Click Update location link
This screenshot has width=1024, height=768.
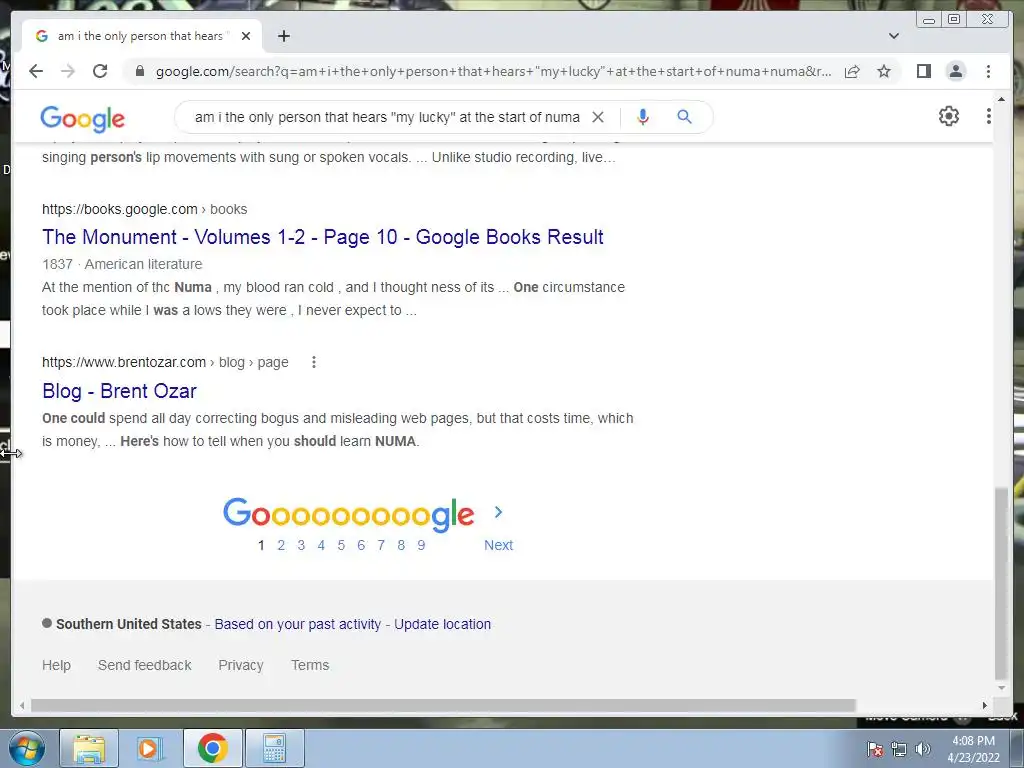[x=442, y=624]
